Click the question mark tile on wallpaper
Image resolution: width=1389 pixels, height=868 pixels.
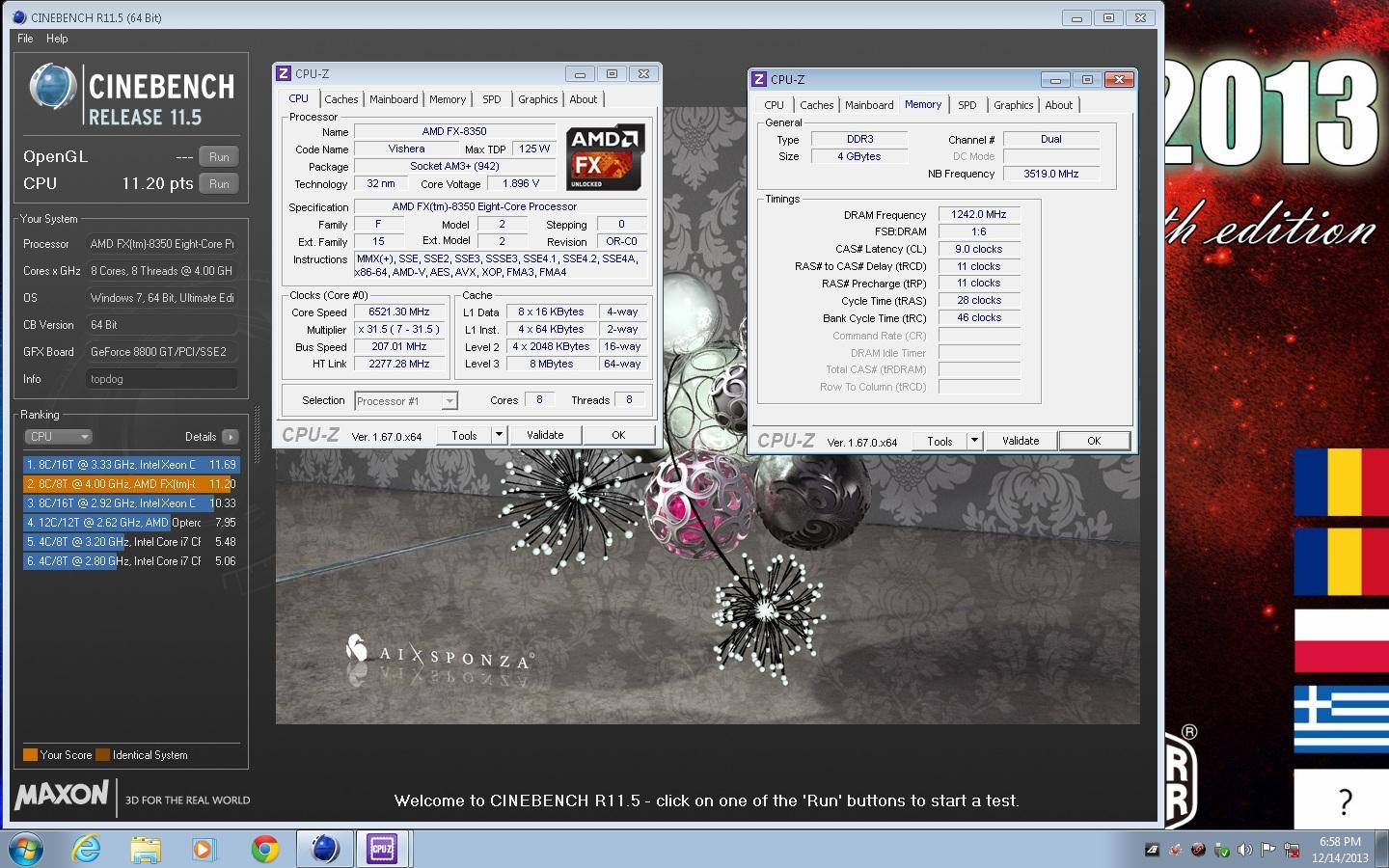click(x=1341, y=799)
